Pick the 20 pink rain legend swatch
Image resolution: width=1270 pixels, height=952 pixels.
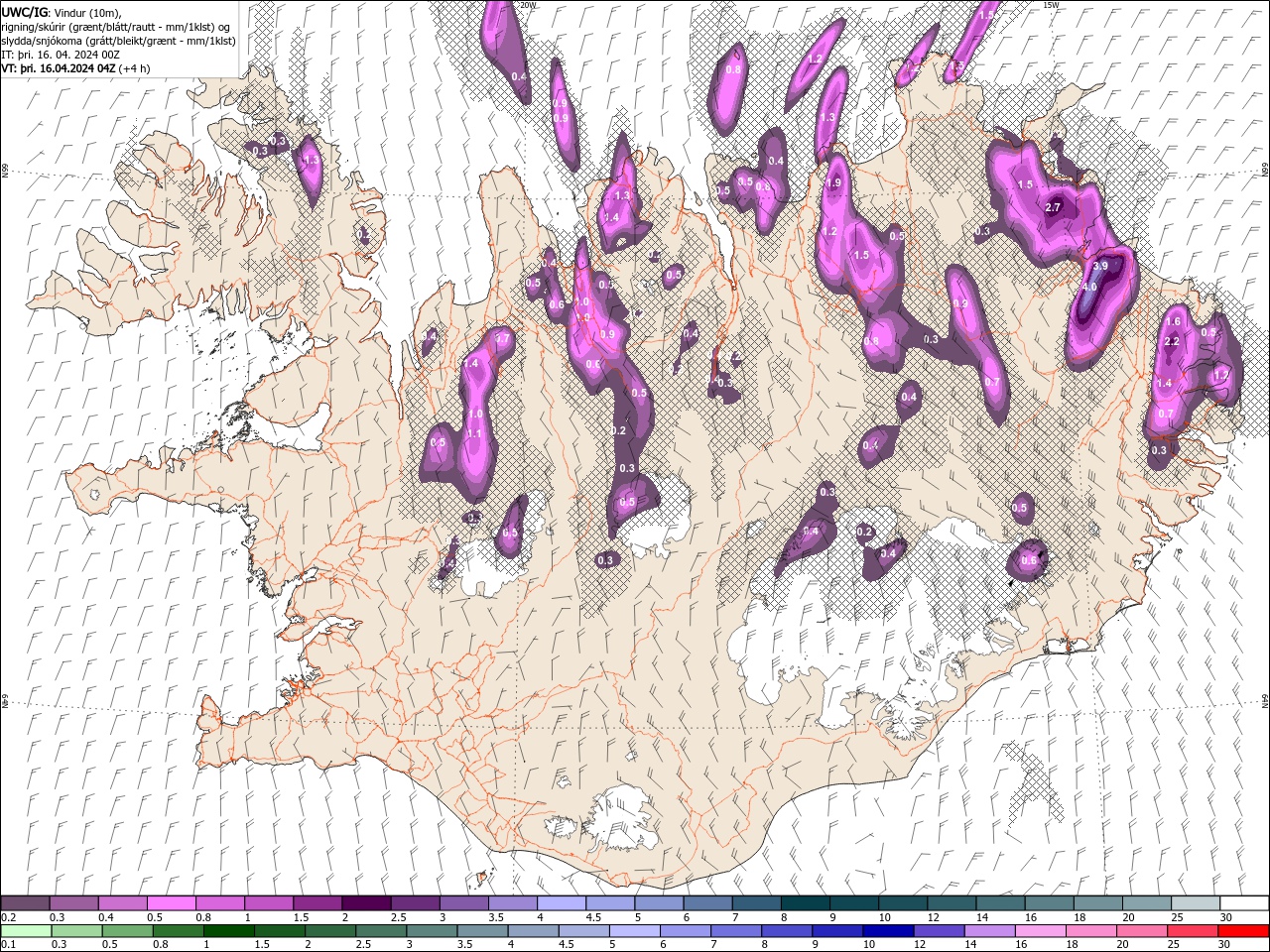(x=1140, y=931)
